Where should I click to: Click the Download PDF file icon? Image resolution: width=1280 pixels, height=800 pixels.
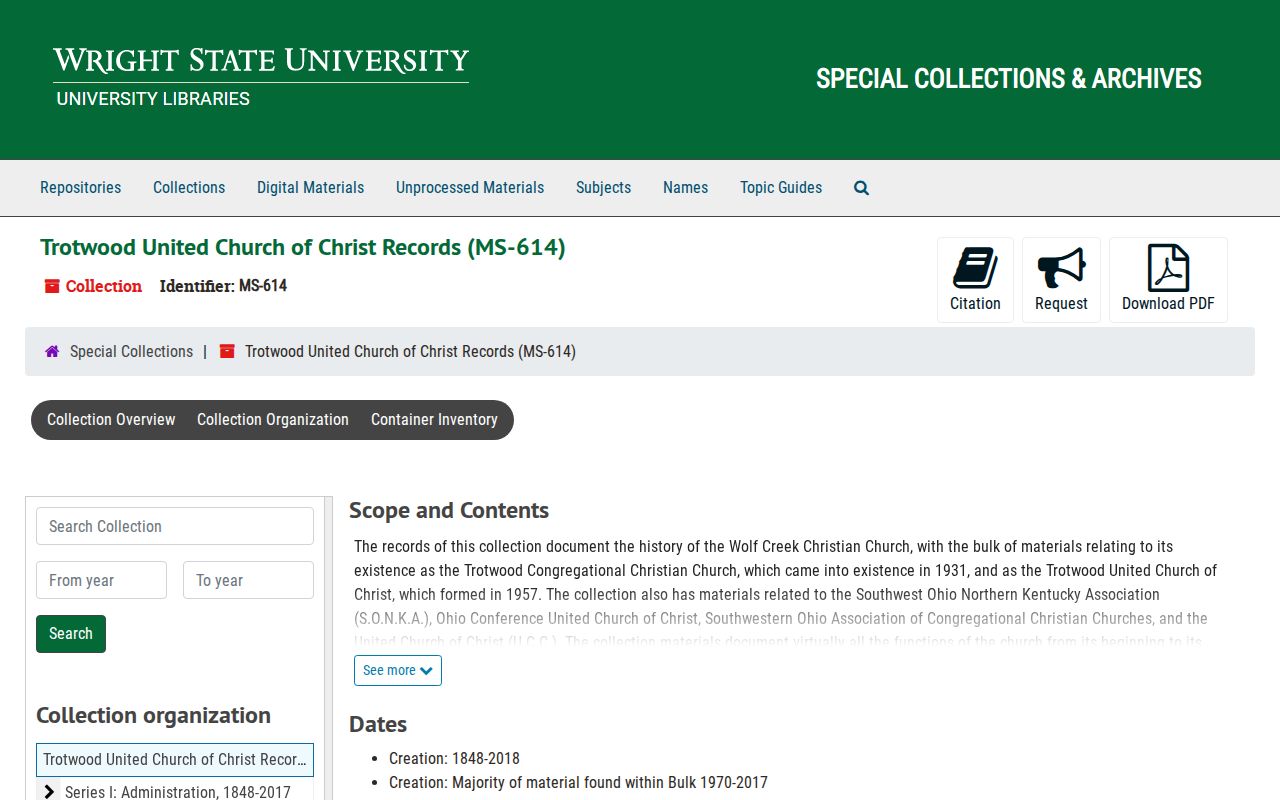[1168, 280]
